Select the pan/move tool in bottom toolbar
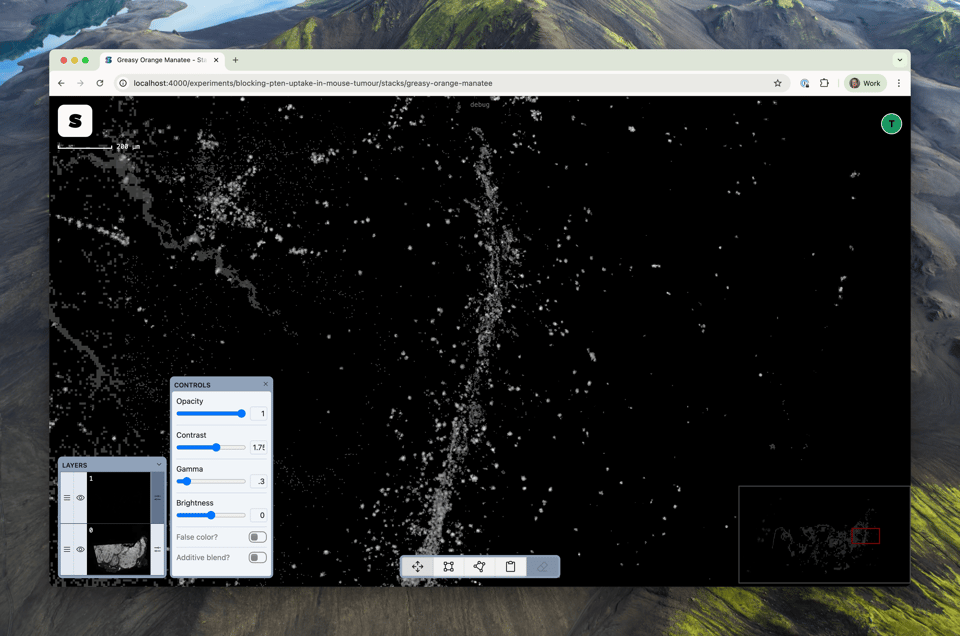The width and height of the screenshot is (960, 636). [x=418, y=567]
